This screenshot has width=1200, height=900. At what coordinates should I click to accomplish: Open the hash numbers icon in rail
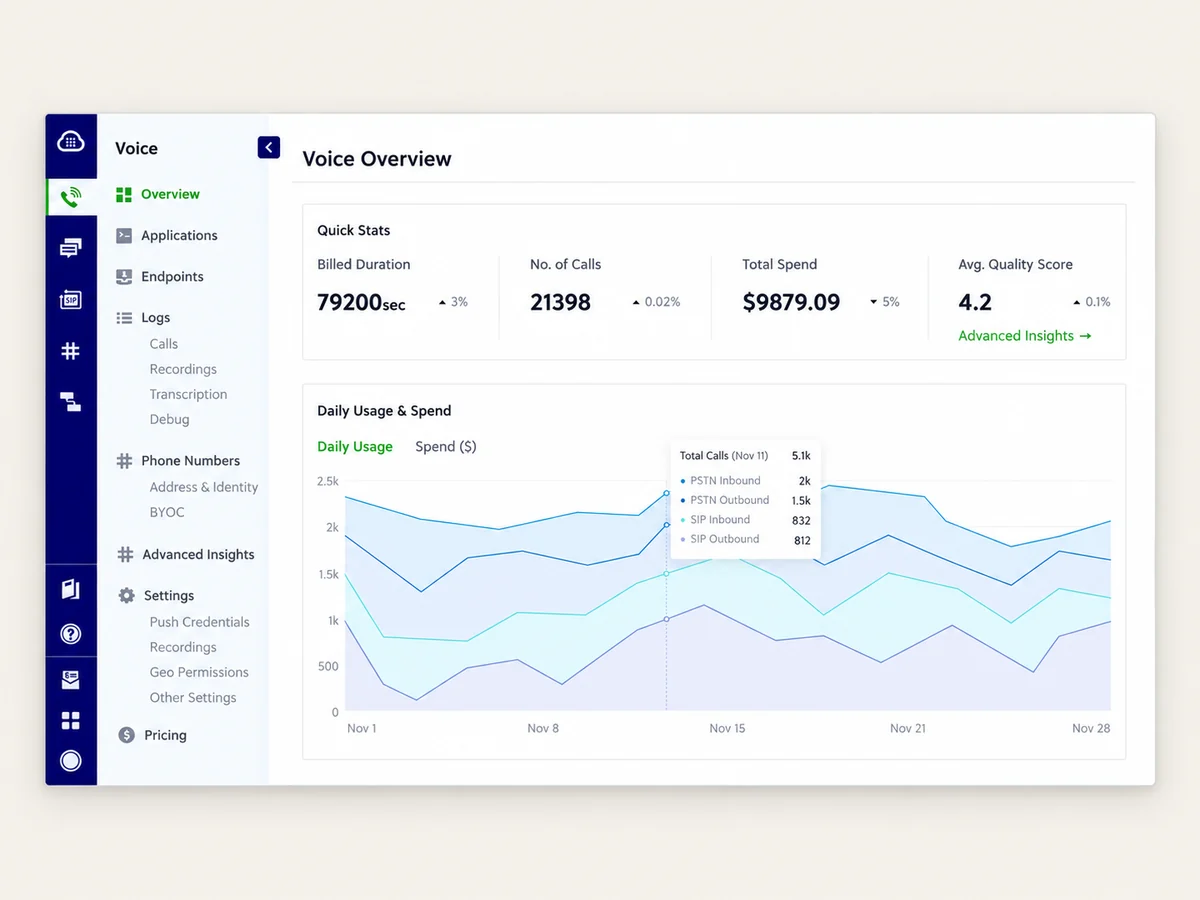point(71,351)
